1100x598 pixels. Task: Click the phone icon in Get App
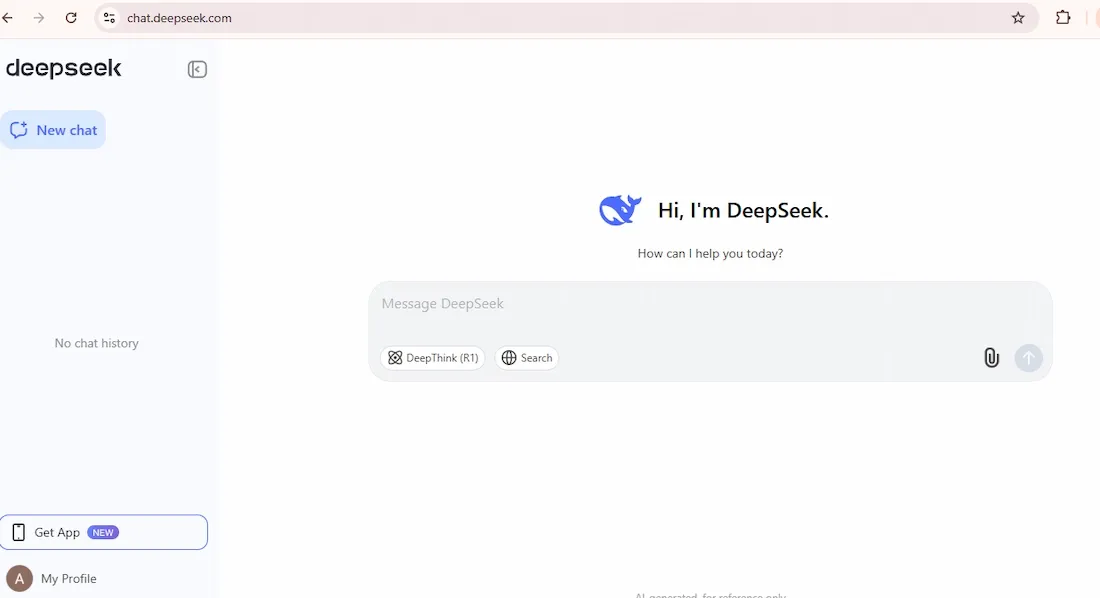click(19, 532)
